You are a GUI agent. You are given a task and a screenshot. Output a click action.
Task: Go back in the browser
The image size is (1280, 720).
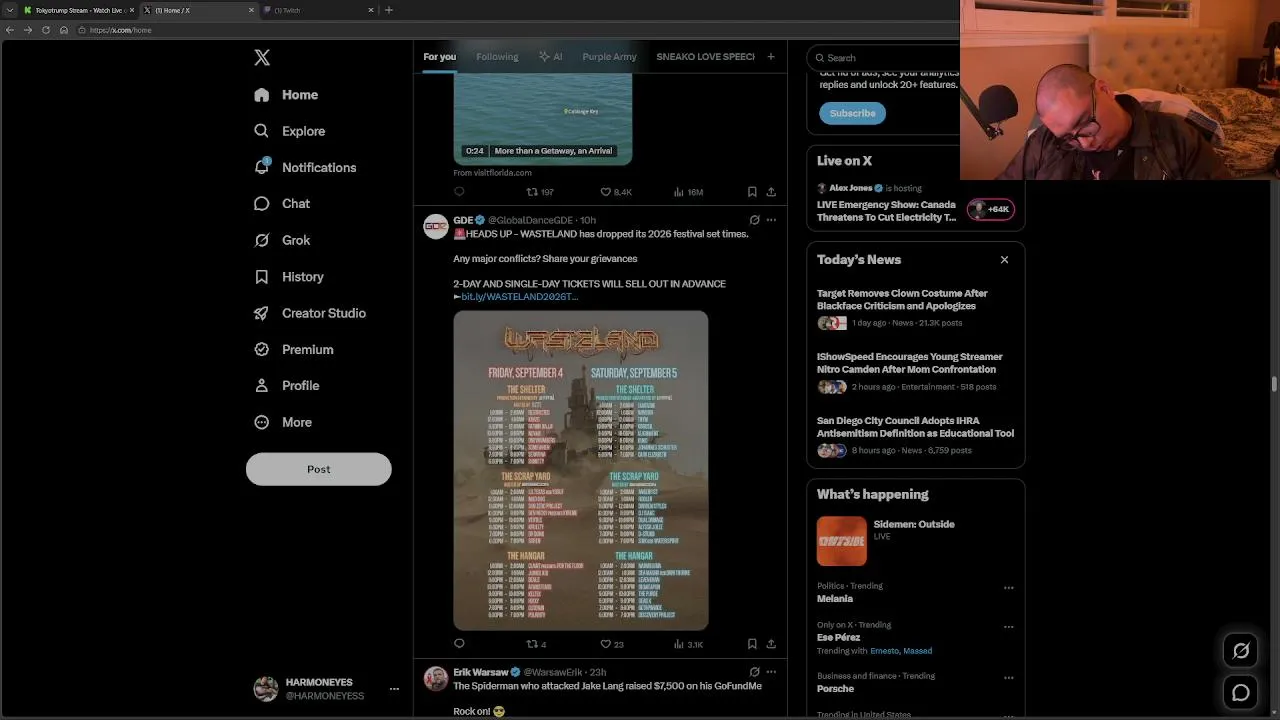click(x=10, y=30)
